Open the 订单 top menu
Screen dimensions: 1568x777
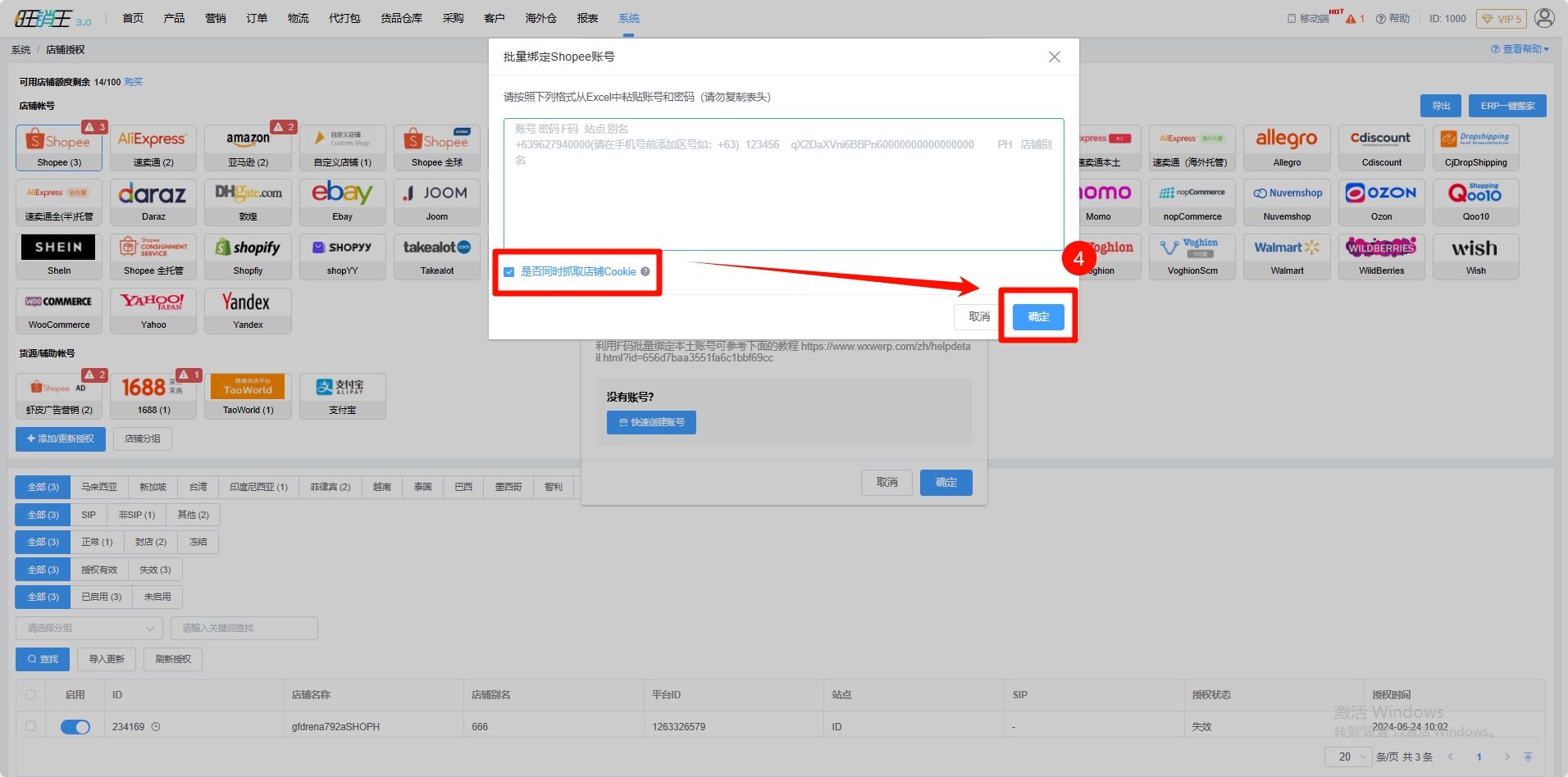[x=257, y=18]
